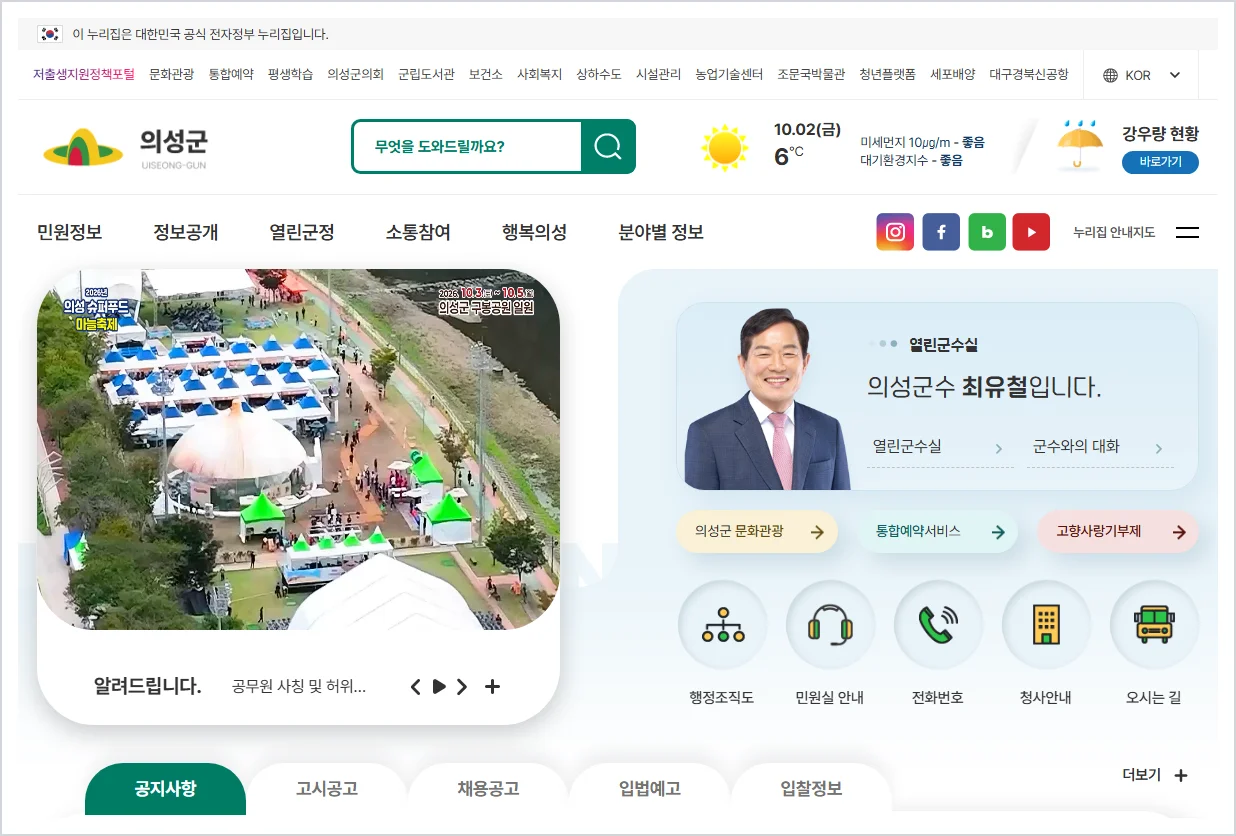The width and height of the screenshot is (1236, 836).
Task: Click the 통합예약서비스 button
Action: [x=937, y=532]
